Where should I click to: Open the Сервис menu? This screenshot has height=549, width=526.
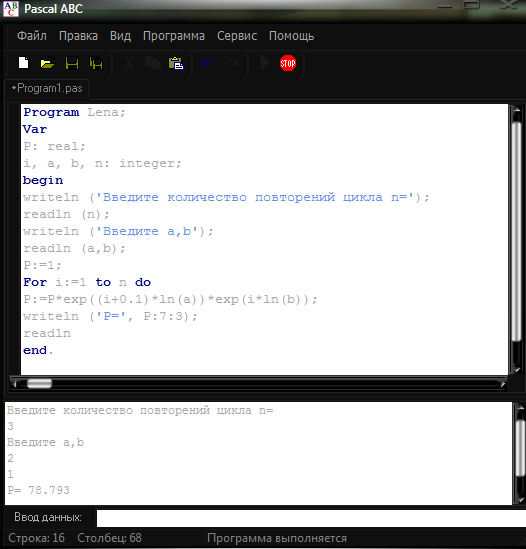tap(237, 36)
